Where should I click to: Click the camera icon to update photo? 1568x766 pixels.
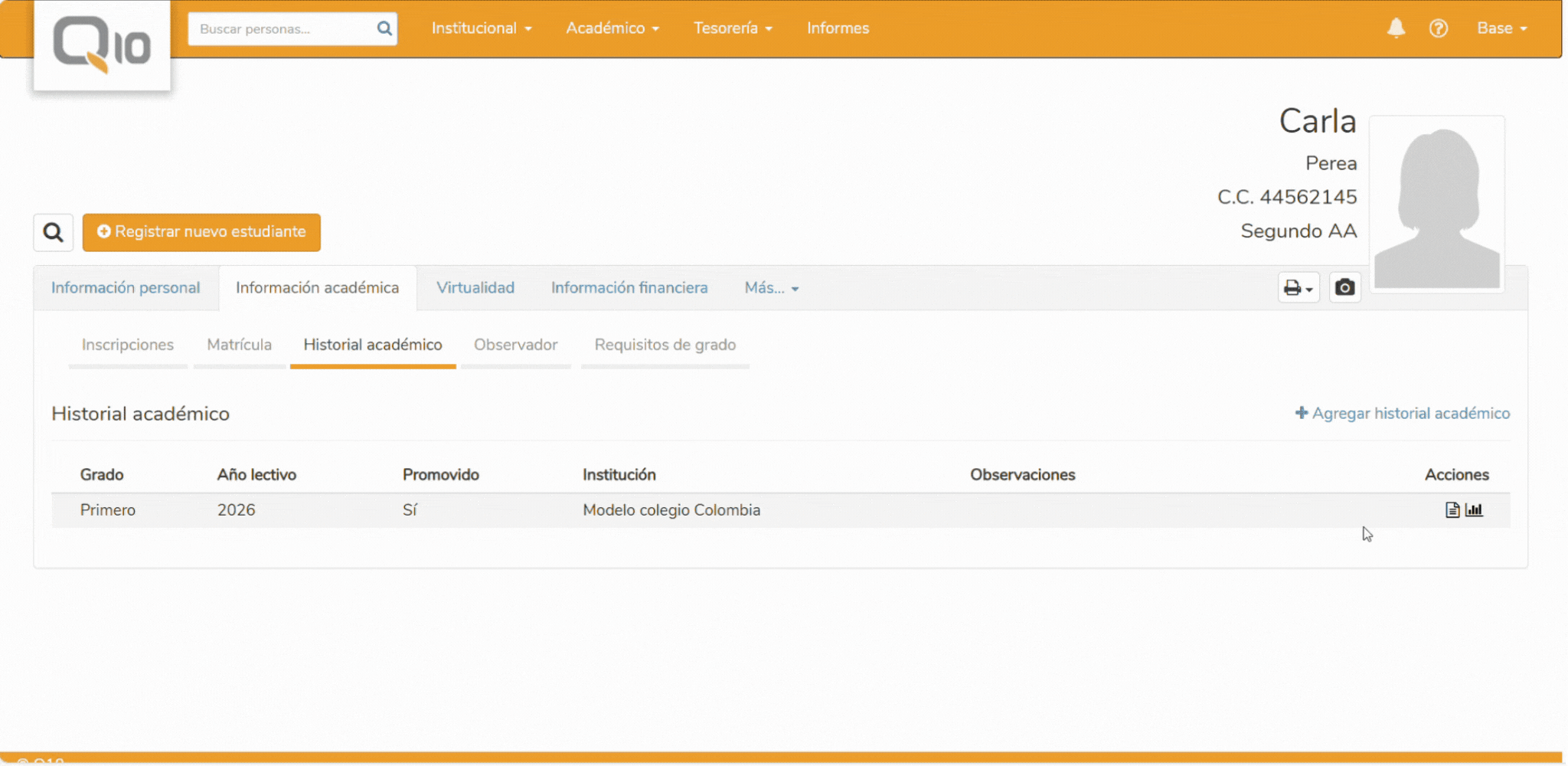point(1344,287)
